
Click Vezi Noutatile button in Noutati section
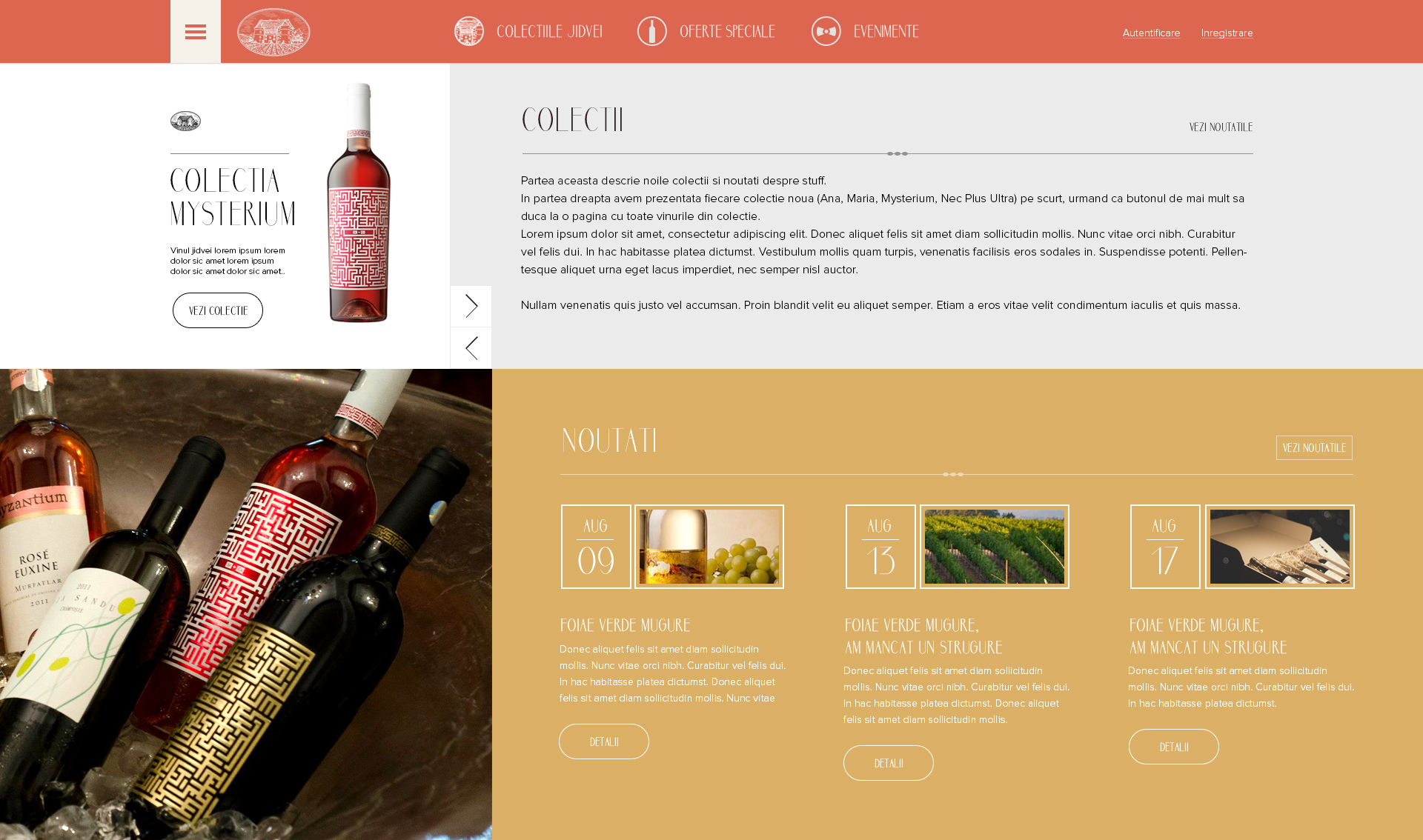(x=1314, y=448)
